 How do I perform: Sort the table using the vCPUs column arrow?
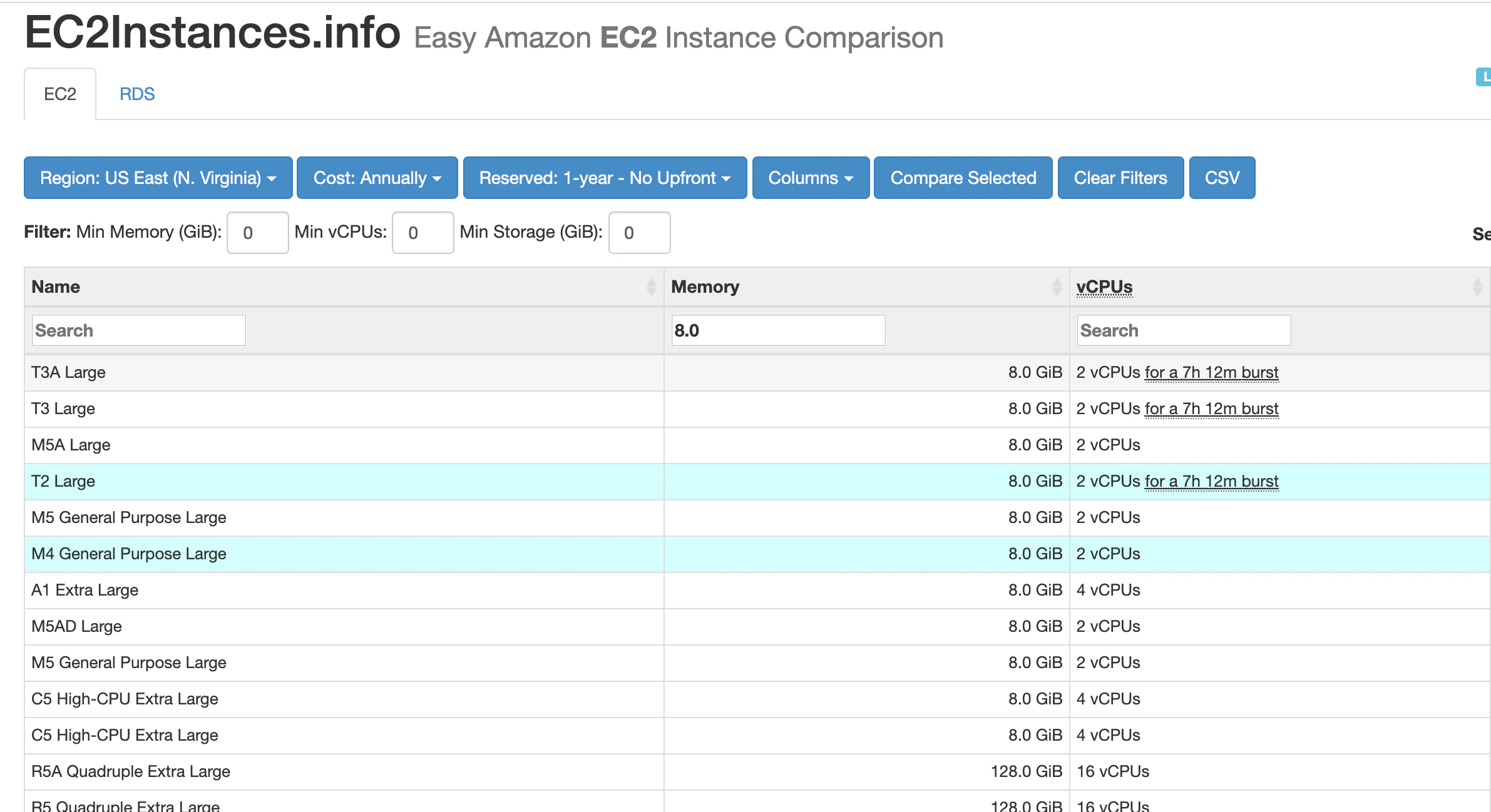[x=1478, y=287]
